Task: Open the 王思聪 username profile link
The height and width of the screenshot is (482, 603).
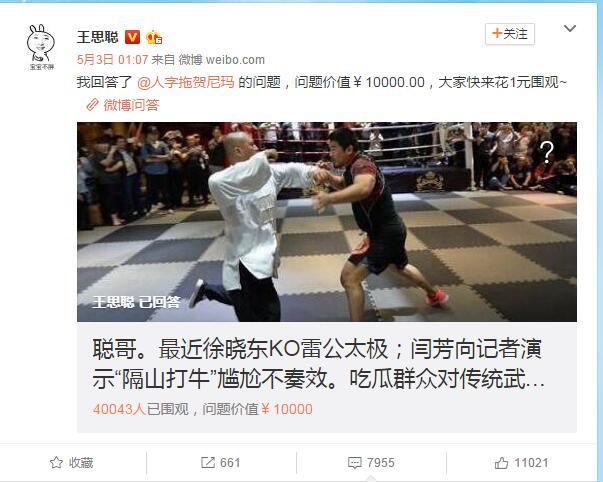Action: (x=98, y=37)
